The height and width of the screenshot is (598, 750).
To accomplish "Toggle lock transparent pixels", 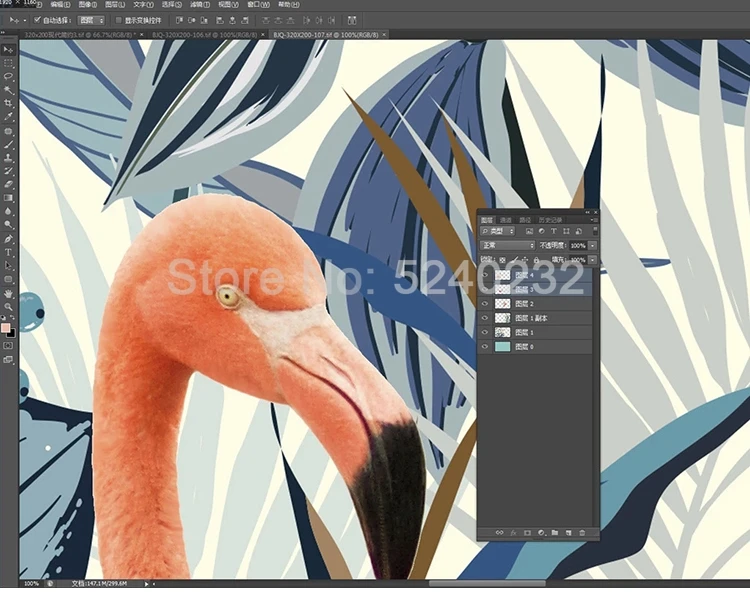I will click(502, 260).
